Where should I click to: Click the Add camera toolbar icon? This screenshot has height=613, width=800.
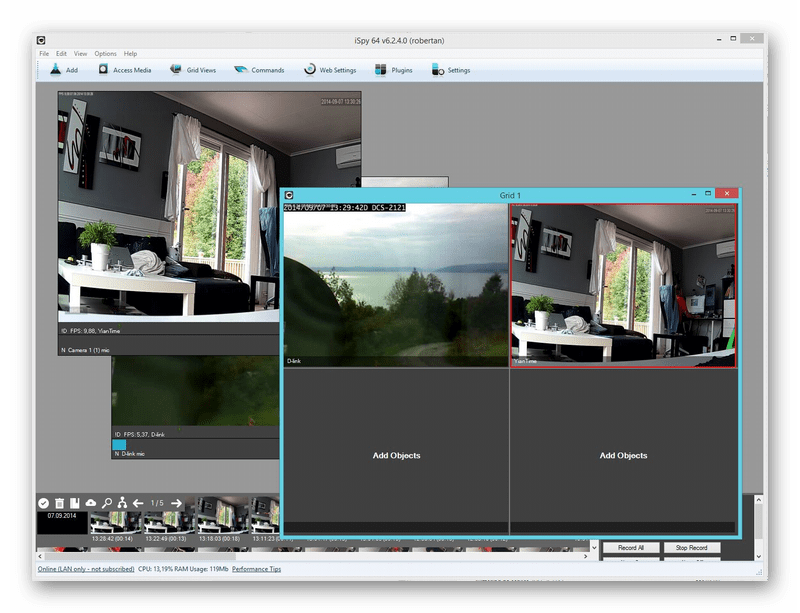pos(56,69)
